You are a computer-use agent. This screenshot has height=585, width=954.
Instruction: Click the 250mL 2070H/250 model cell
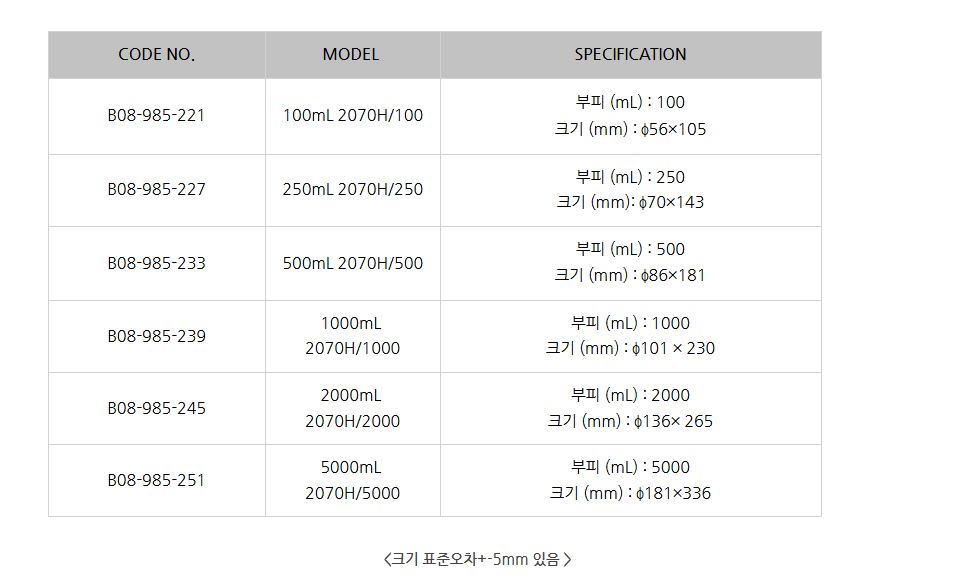point(352,189)
